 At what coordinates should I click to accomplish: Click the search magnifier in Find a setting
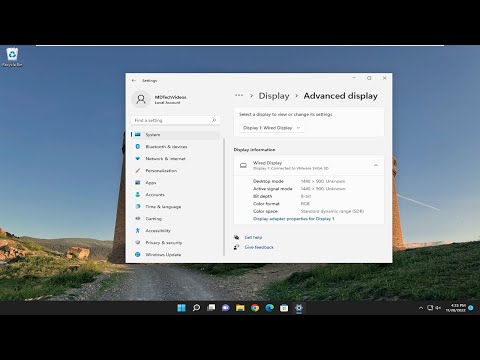click(x=214, y=120)
